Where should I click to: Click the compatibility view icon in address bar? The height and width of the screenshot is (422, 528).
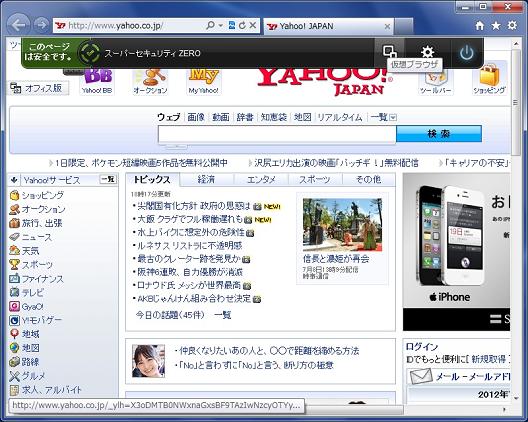tap(232, 25)
